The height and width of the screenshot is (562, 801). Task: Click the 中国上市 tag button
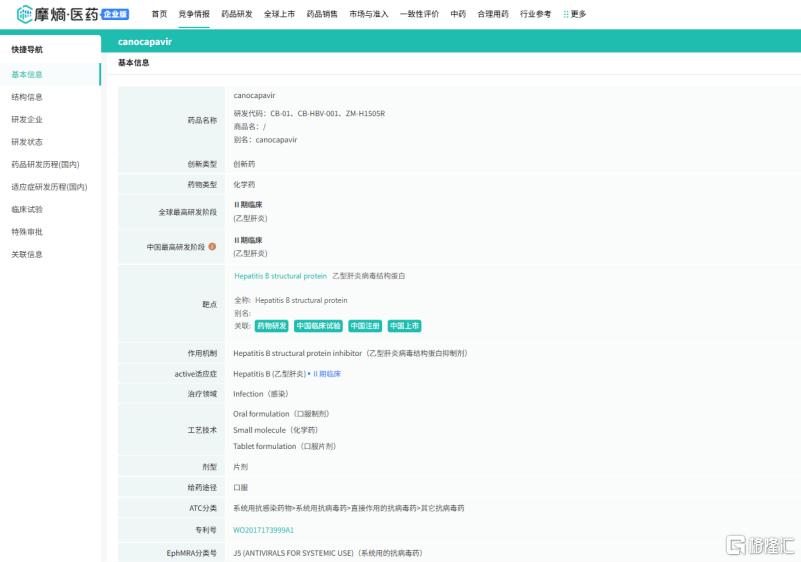point(405,326)
